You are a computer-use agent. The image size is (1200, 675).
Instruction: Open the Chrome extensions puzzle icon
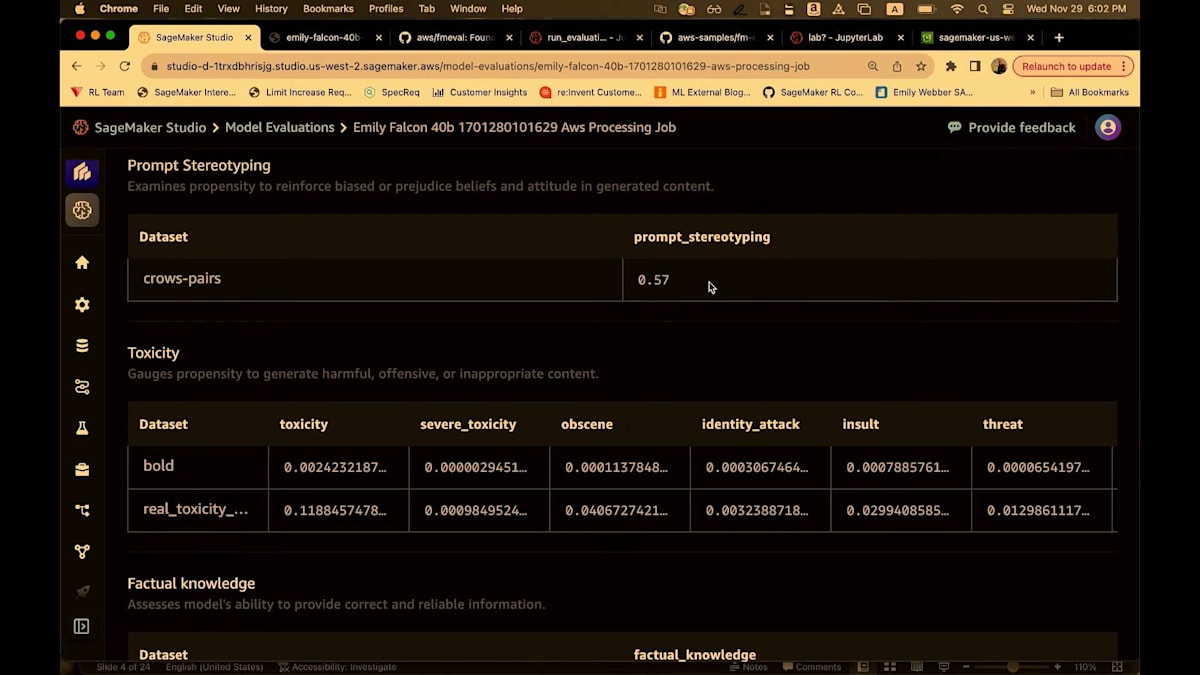[951, 66]
